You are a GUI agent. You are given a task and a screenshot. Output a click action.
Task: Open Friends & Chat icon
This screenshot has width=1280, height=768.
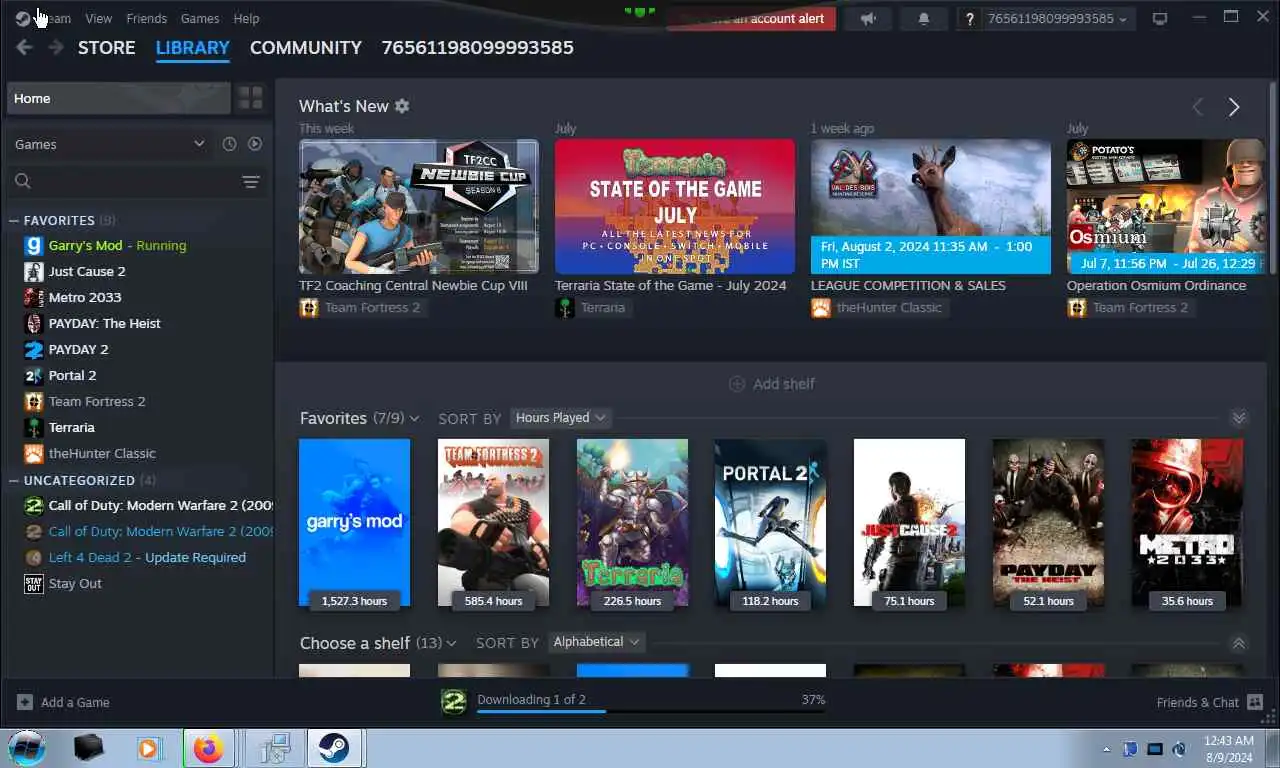[x=1256, y=702]
